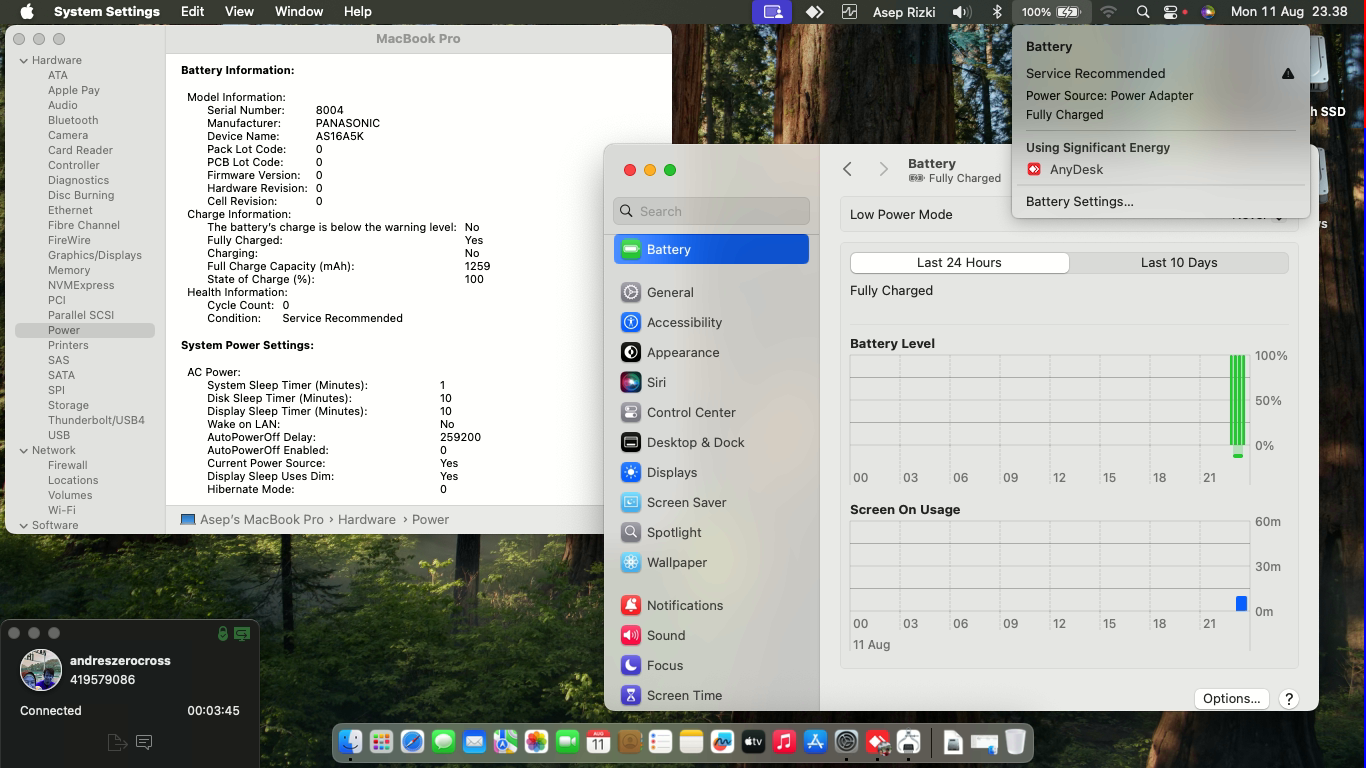This screenshot has width=1366, height=768.
Task: Collapse the Network tree section
Action: point(24,451)
